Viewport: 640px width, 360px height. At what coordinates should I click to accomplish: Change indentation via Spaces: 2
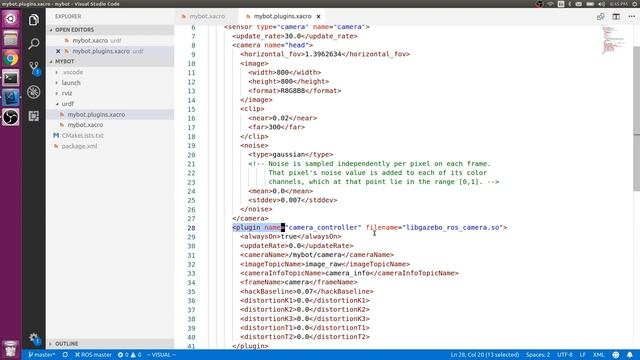click(x=538, y=355)
